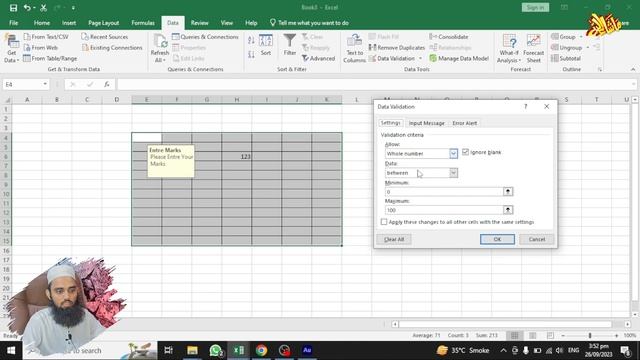640x360 pixels.
Task: Click the Data Validation ribbon button
Action: click(392, 59)
